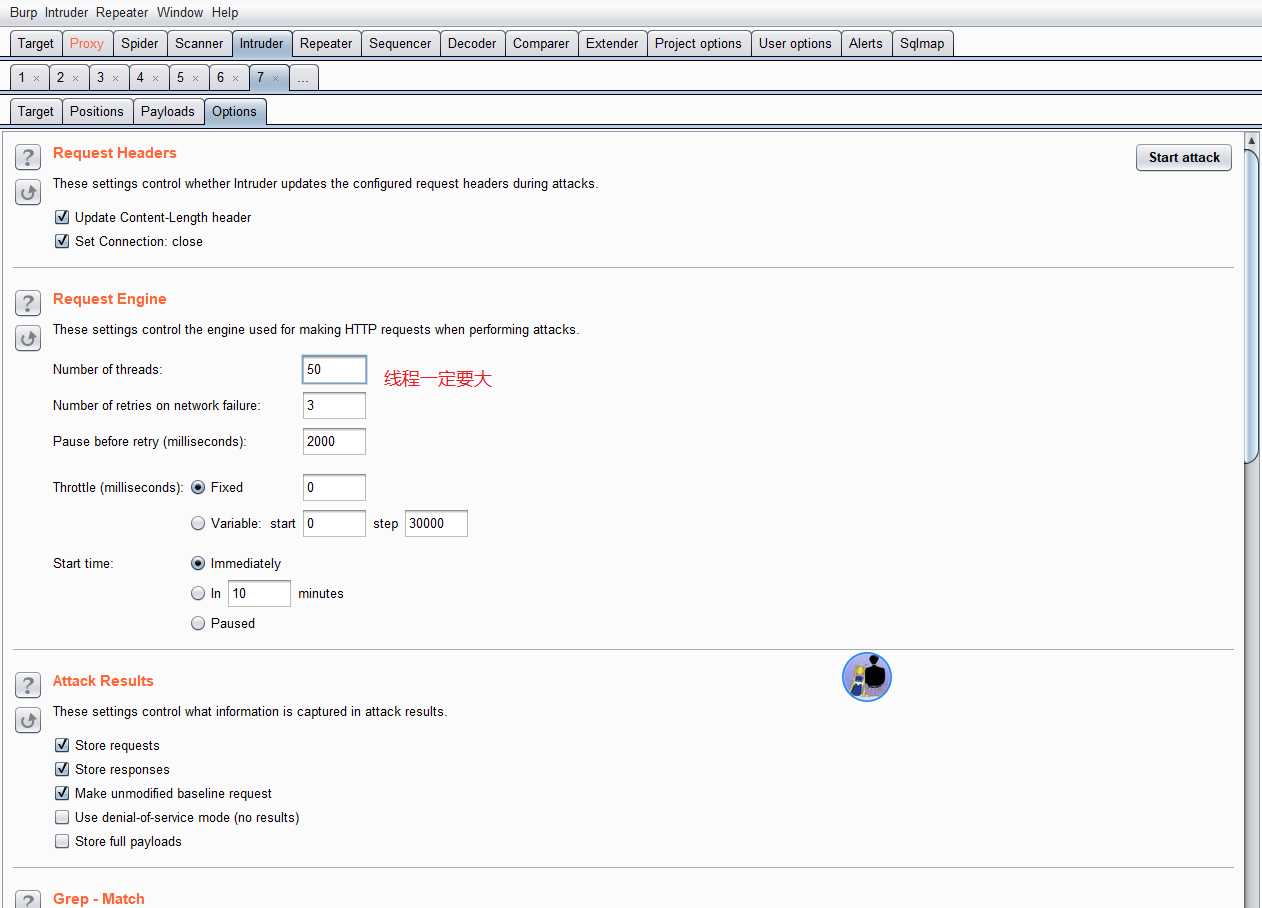Switch to the Comparer tool tab

(541, 43)
